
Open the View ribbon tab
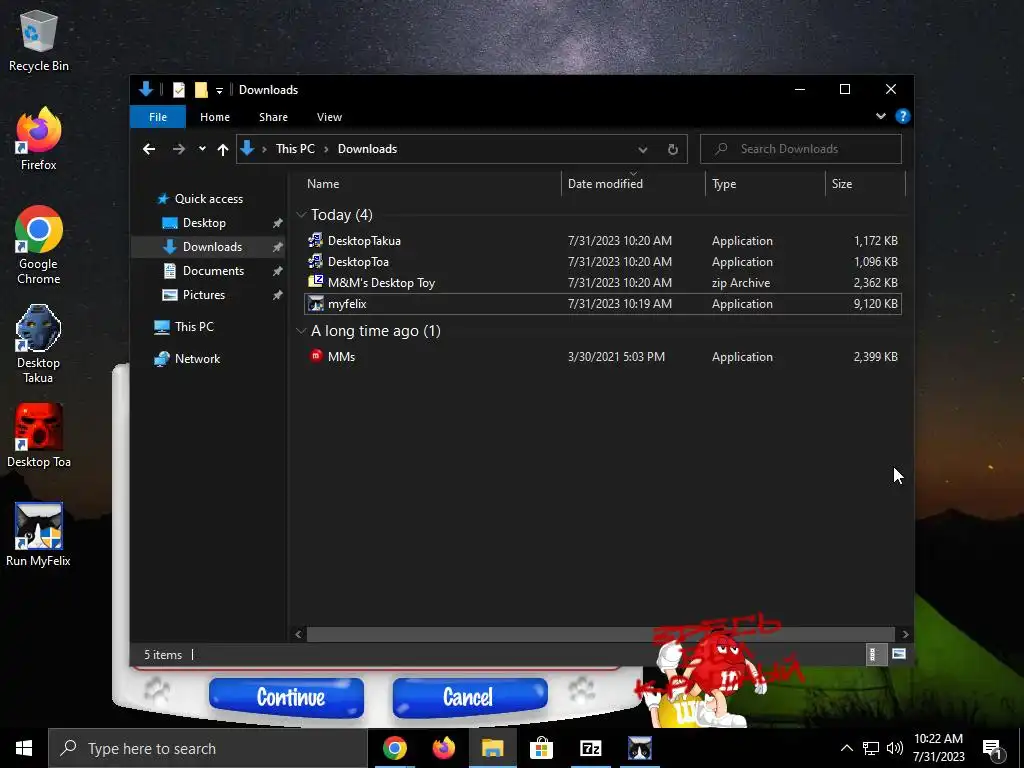pos(329,117)
